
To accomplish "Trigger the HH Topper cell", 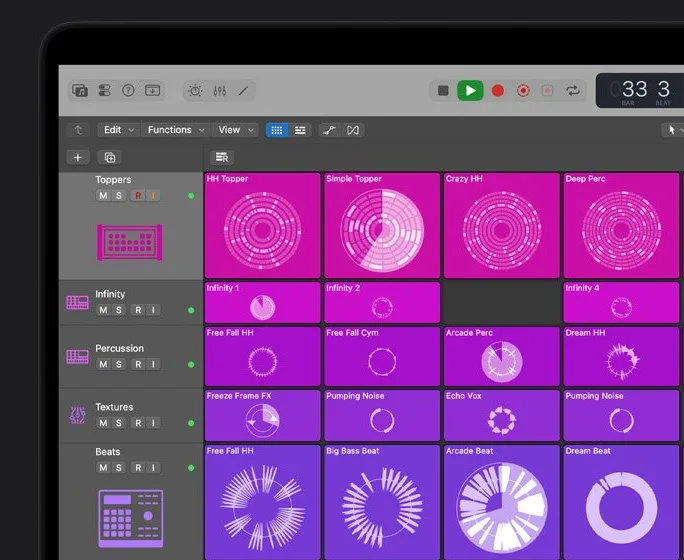I will tap(262, 225).
